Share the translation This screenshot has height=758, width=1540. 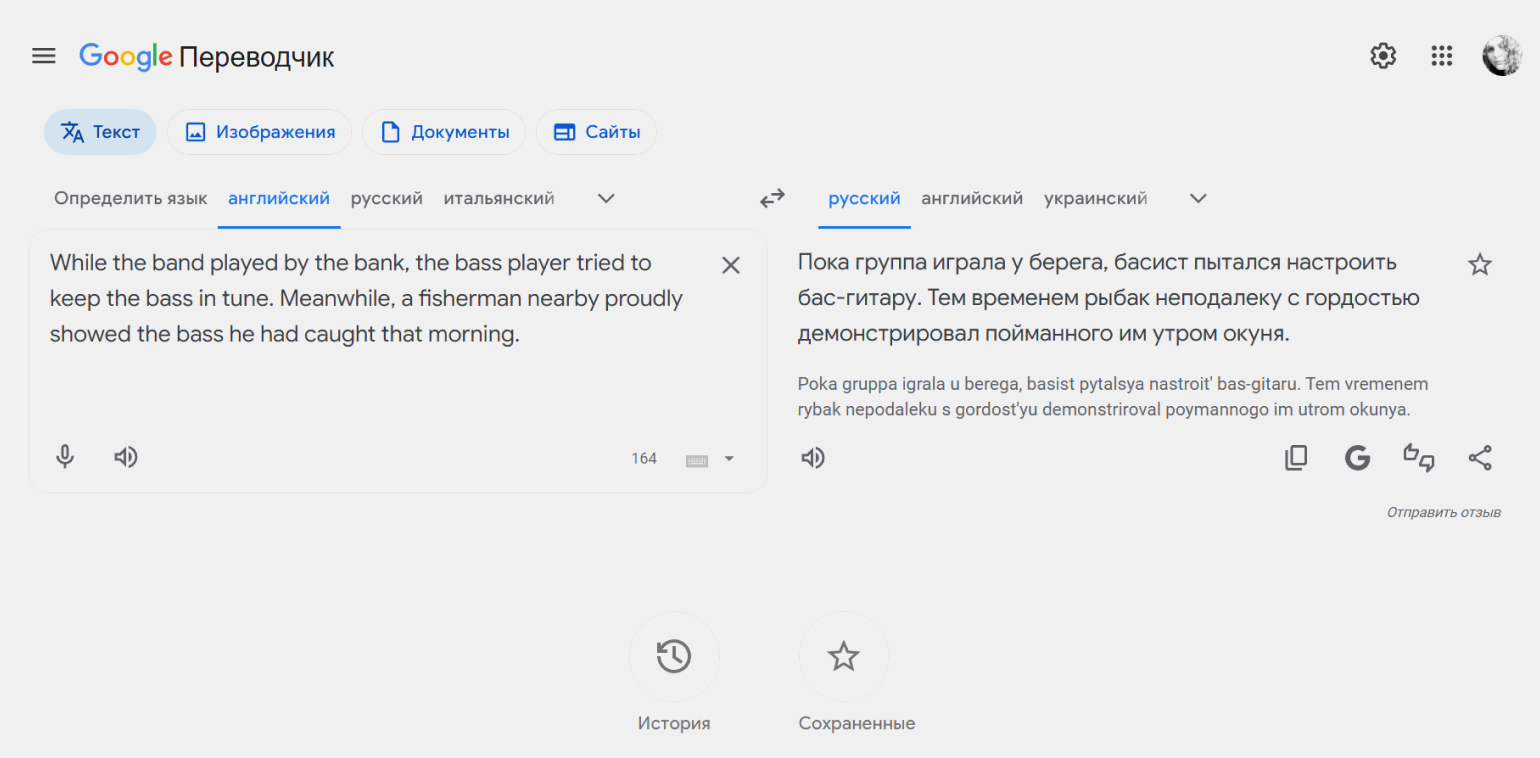(1480, 458)
